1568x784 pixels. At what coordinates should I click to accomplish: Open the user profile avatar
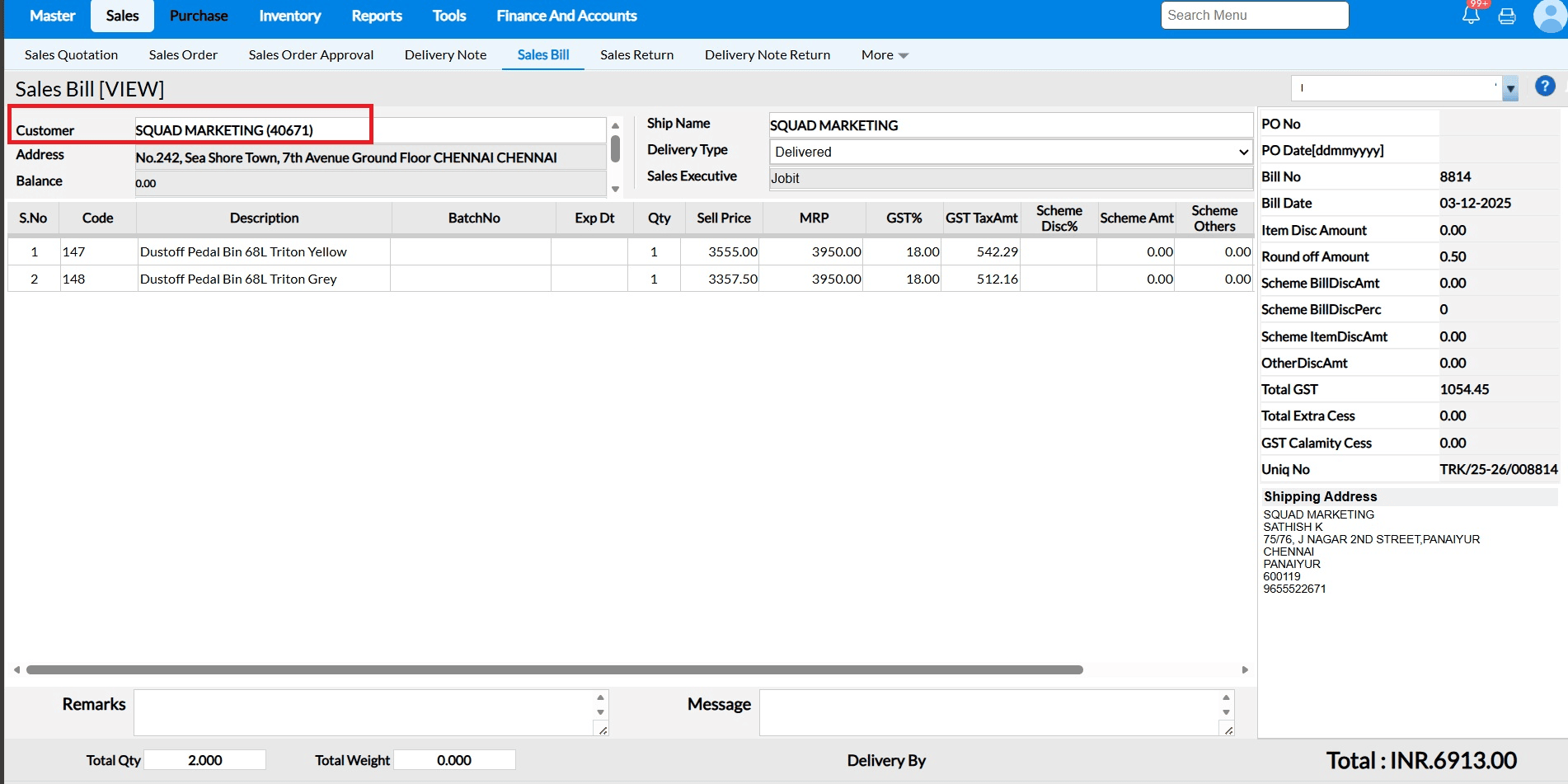tap(1550, 16)
